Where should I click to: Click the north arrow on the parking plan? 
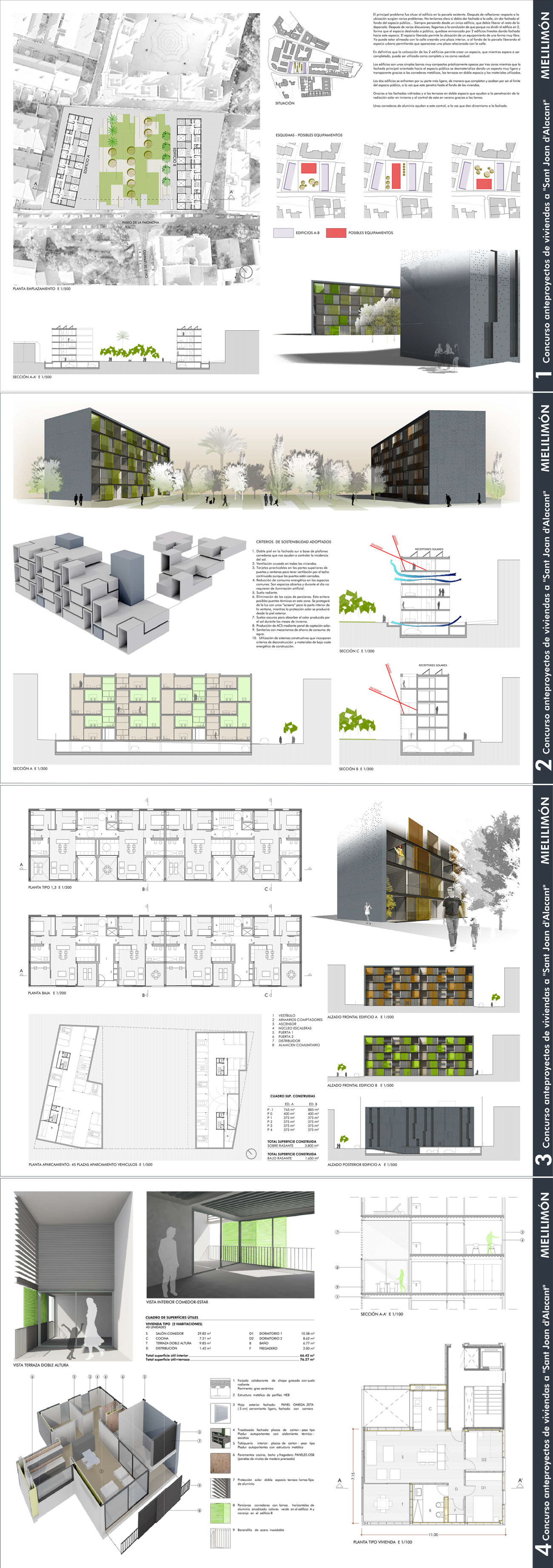[x=251, y=1154]
